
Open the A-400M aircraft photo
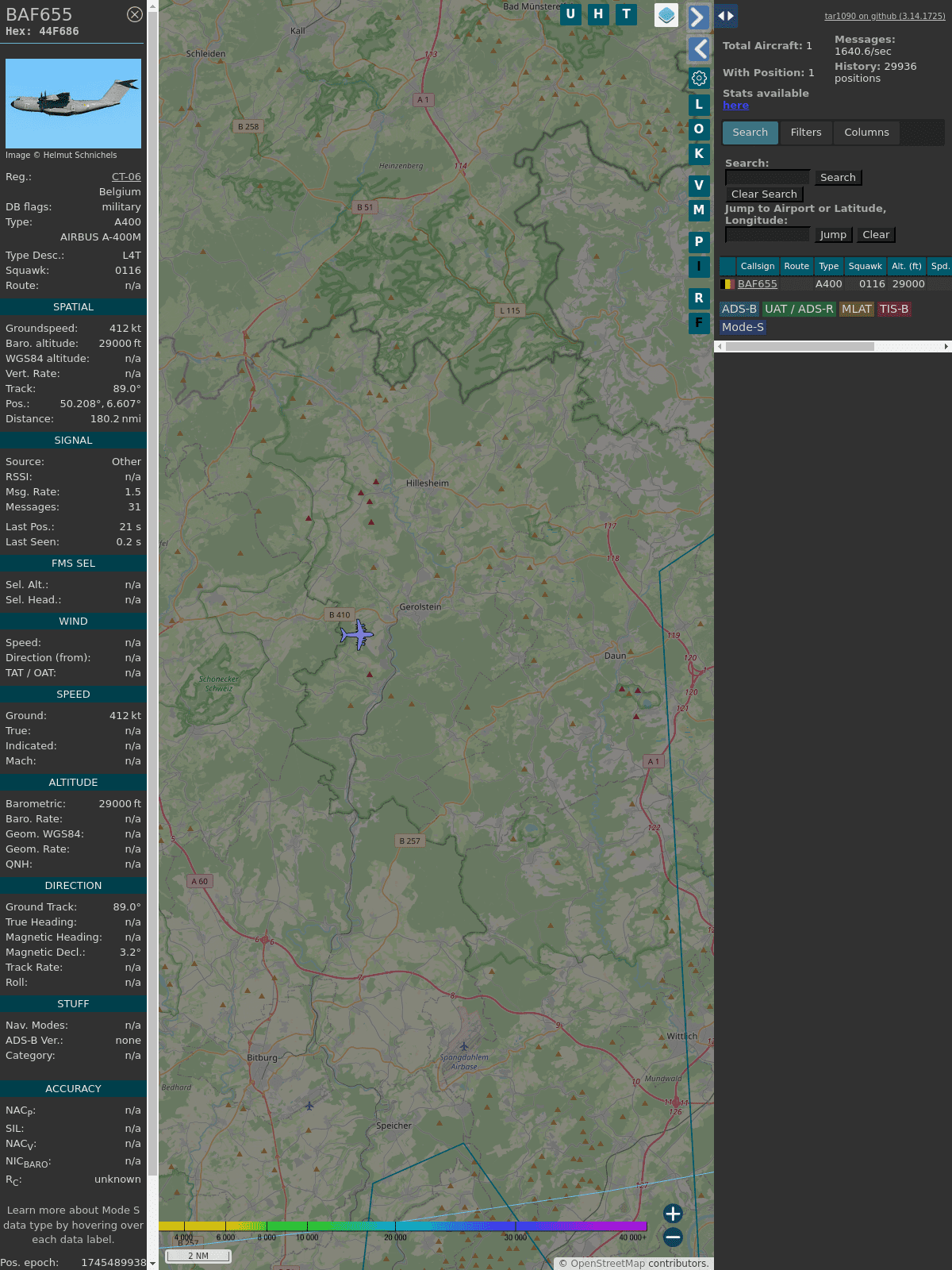coord(73,103)
